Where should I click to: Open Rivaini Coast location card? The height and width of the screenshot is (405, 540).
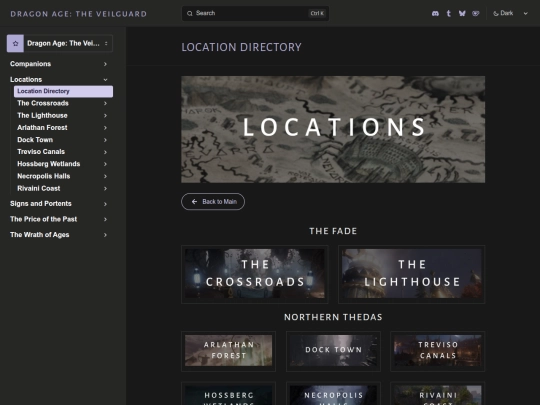click(x=438, y=394)
